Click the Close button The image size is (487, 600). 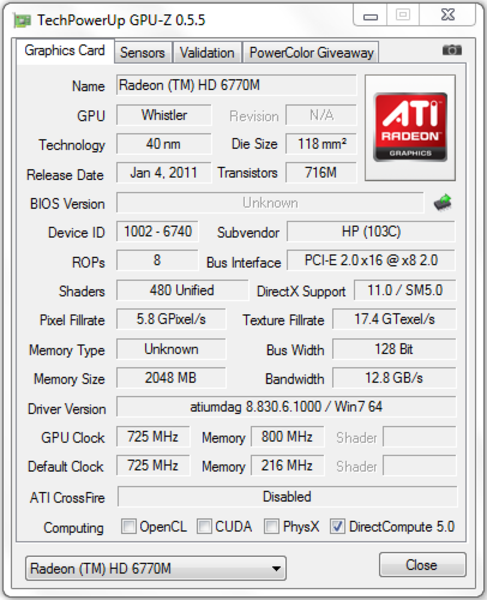coord(422,565)
